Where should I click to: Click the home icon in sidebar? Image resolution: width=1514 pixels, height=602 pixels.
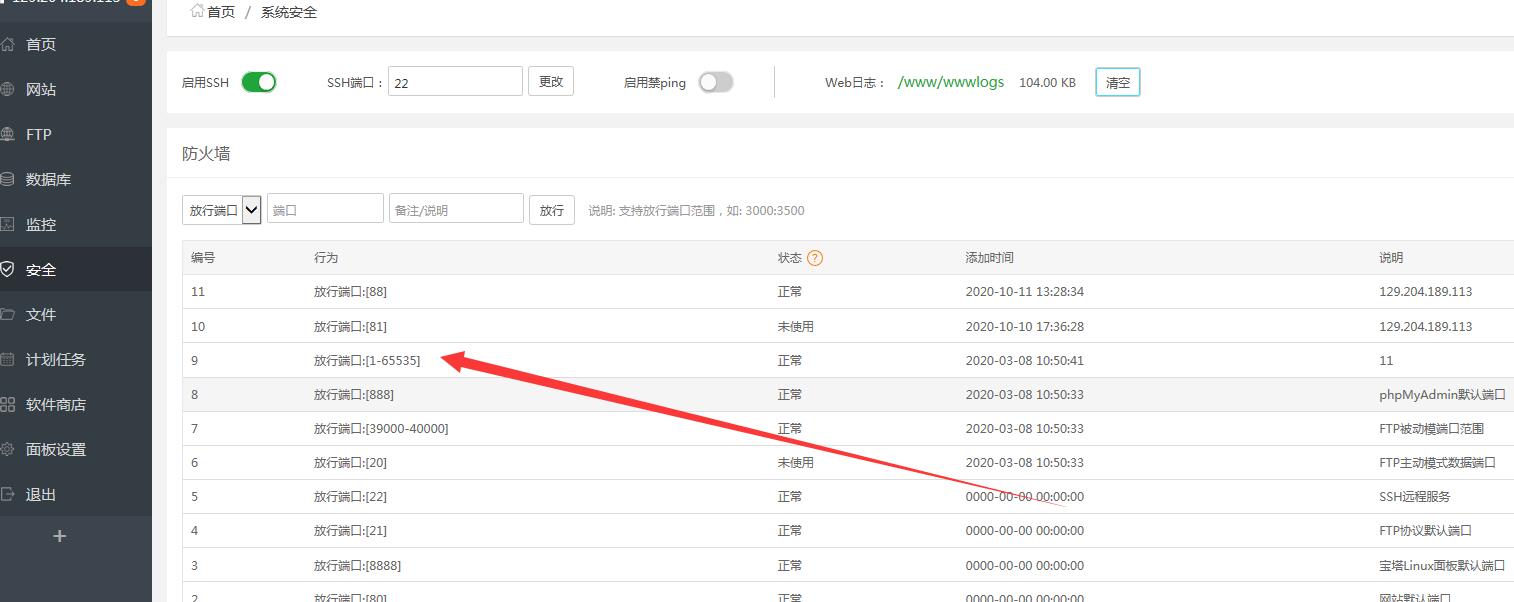[x=7, y=44]
